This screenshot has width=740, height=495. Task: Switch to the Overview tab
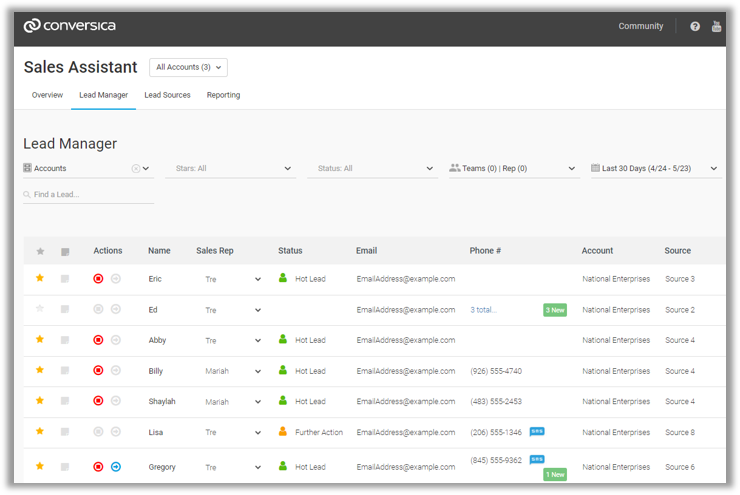pyautogui.click(x=47, y=95)
